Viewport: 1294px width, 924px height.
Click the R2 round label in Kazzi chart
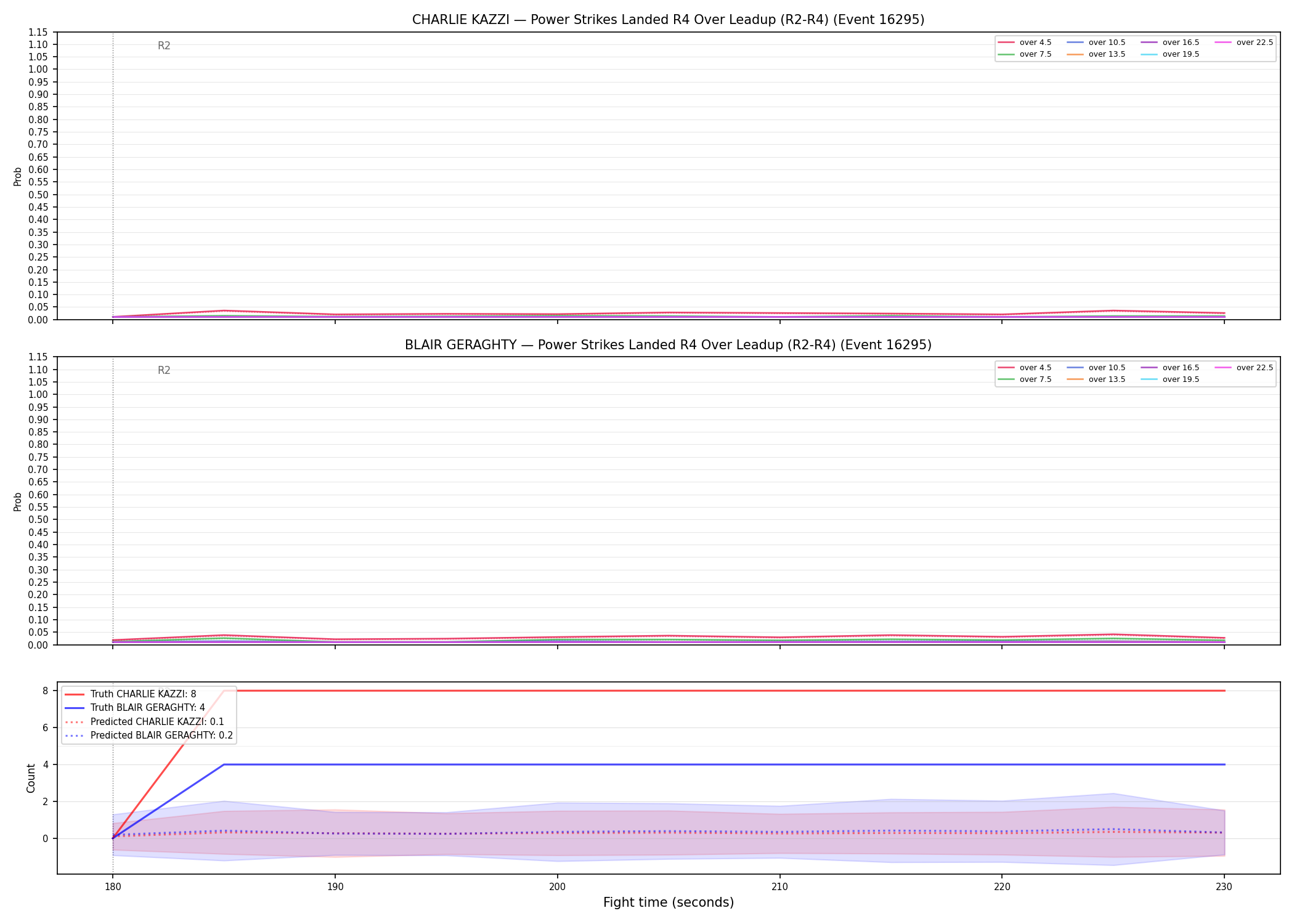[164, 46]
